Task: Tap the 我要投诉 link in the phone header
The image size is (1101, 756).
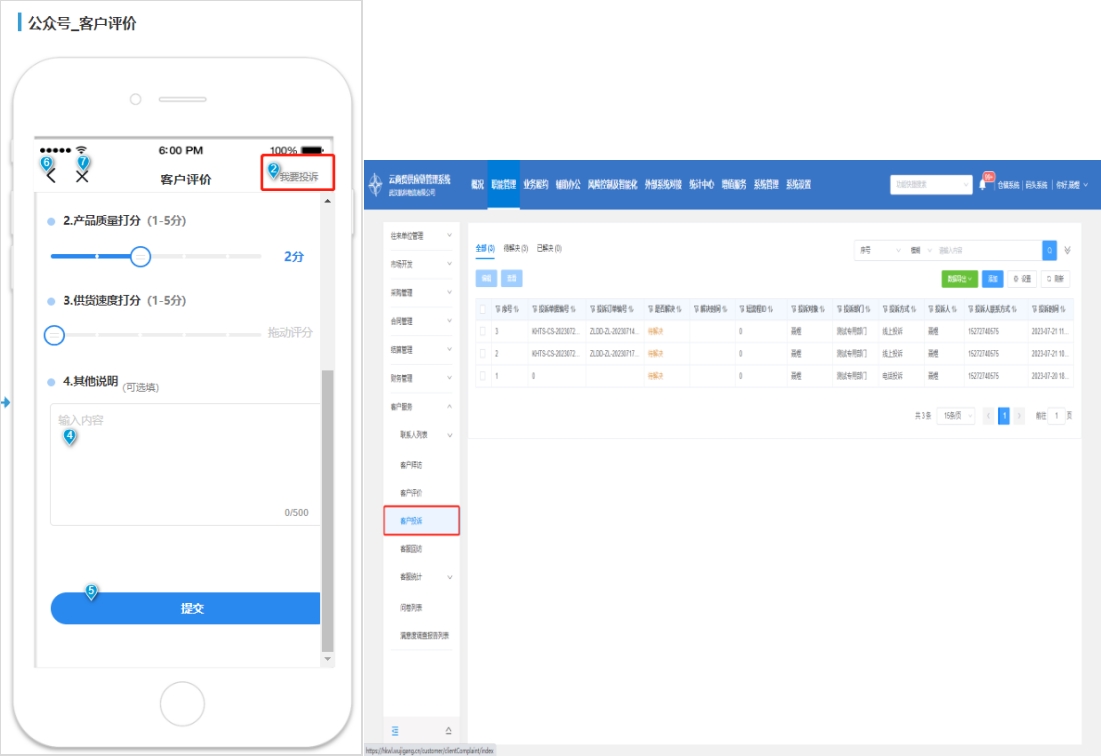Action: point(298,177)
